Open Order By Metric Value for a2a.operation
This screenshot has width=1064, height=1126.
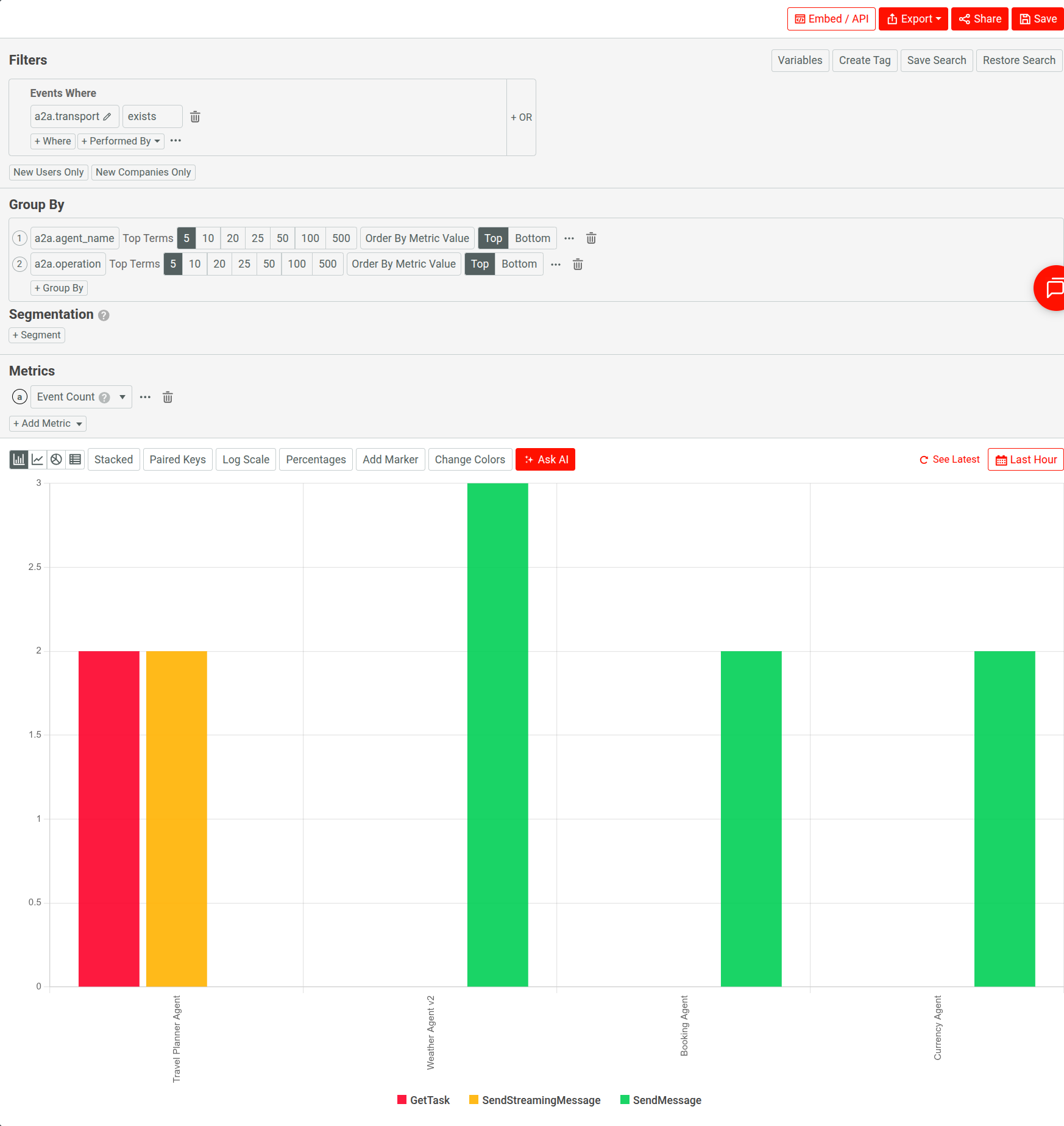404,264
